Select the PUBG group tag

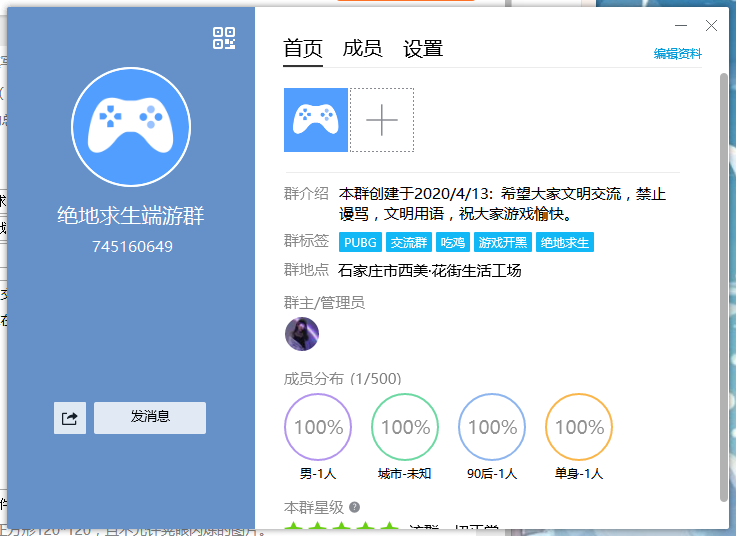(x=360, y=242)
